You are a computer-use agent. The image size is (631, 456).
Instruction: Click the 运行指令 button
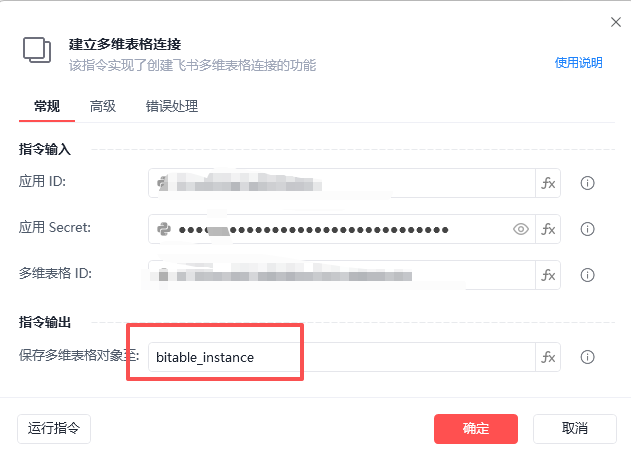pos(54,429)
